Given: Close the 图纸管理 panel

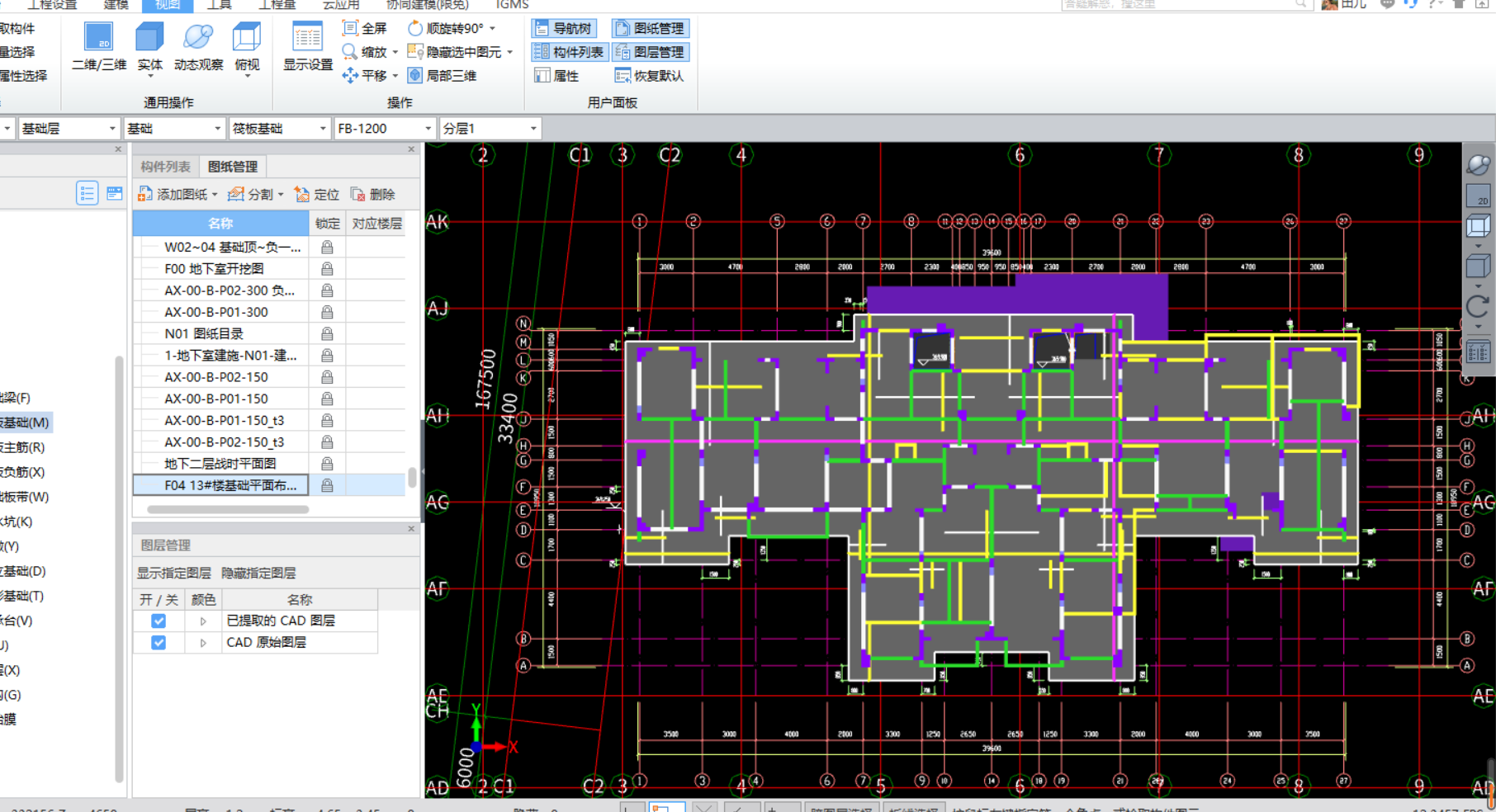Looking at the screenshot, I should tap(411, 149).
